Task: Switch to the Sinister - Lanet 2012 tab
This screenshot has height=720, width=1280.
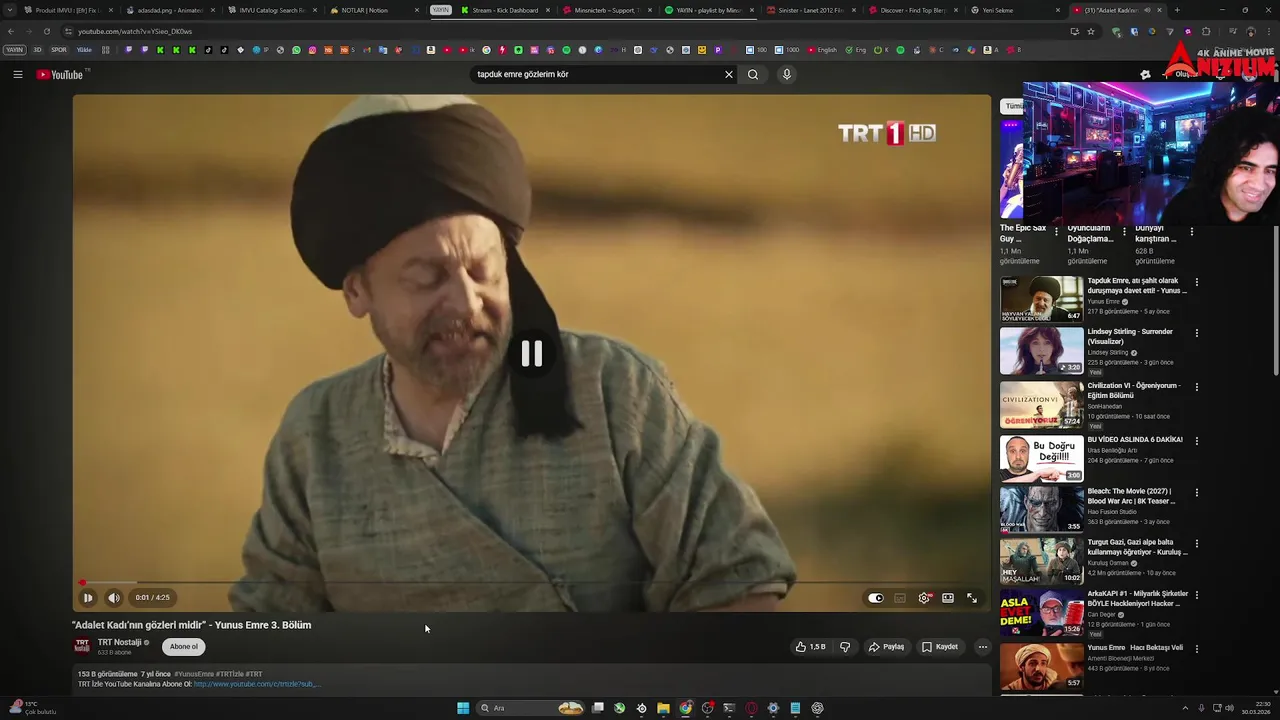Action: pos(810,10)
